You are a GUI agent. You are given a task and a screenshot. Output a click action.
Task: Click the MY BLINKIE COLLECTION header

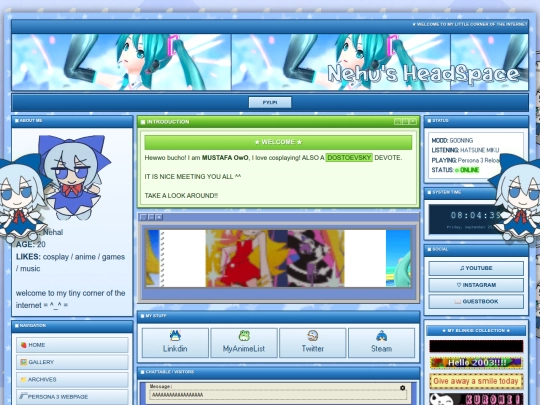point(476,331)
